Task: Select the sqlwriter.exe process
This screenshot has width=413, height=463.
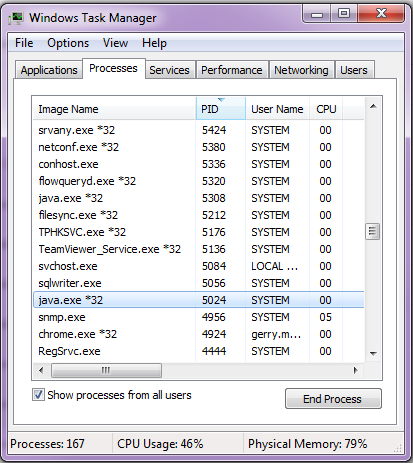Action: pyautogui.click(x=198, y=283)
